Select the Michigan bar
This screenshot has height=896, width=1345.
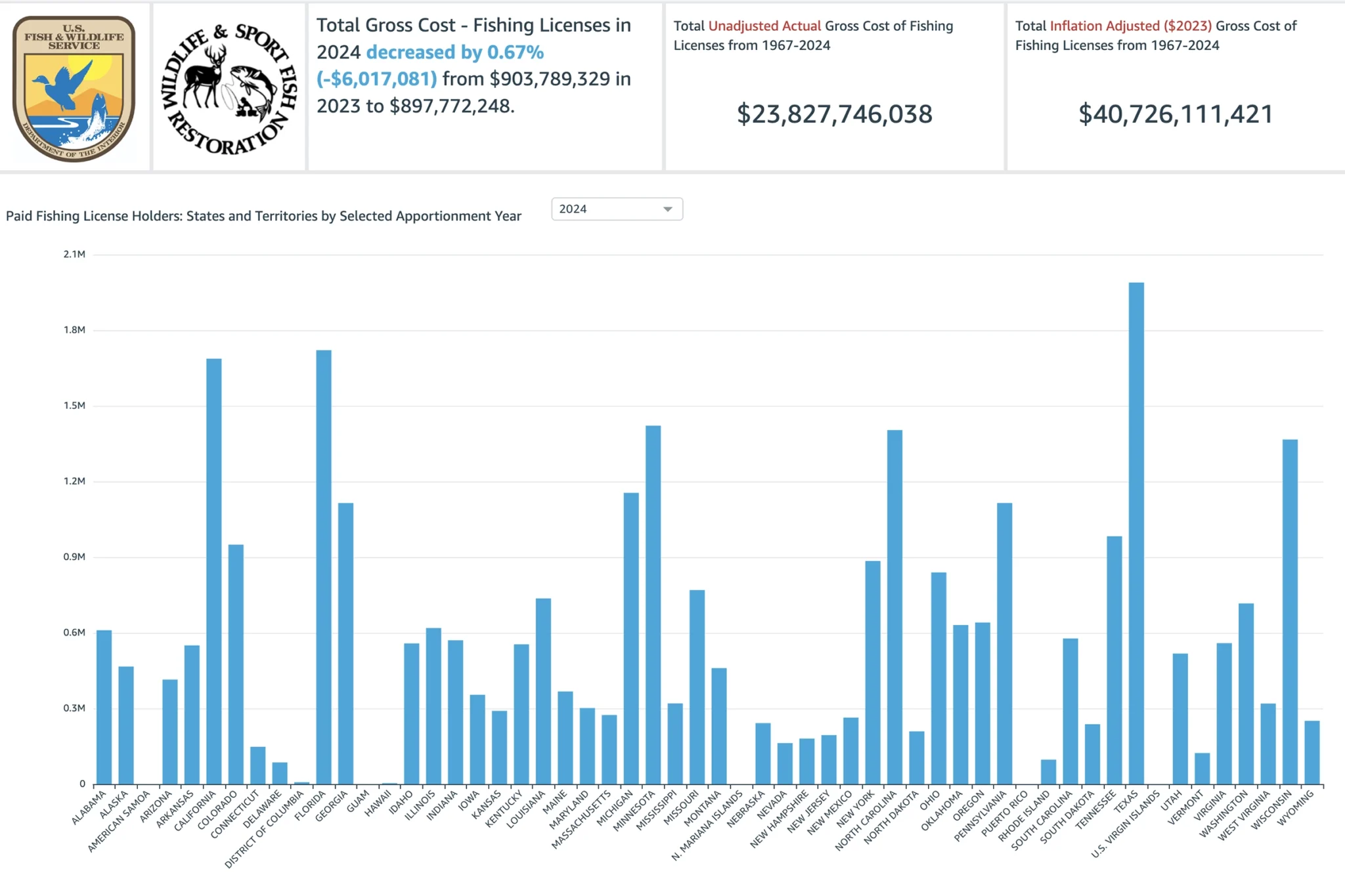(631, 638)
